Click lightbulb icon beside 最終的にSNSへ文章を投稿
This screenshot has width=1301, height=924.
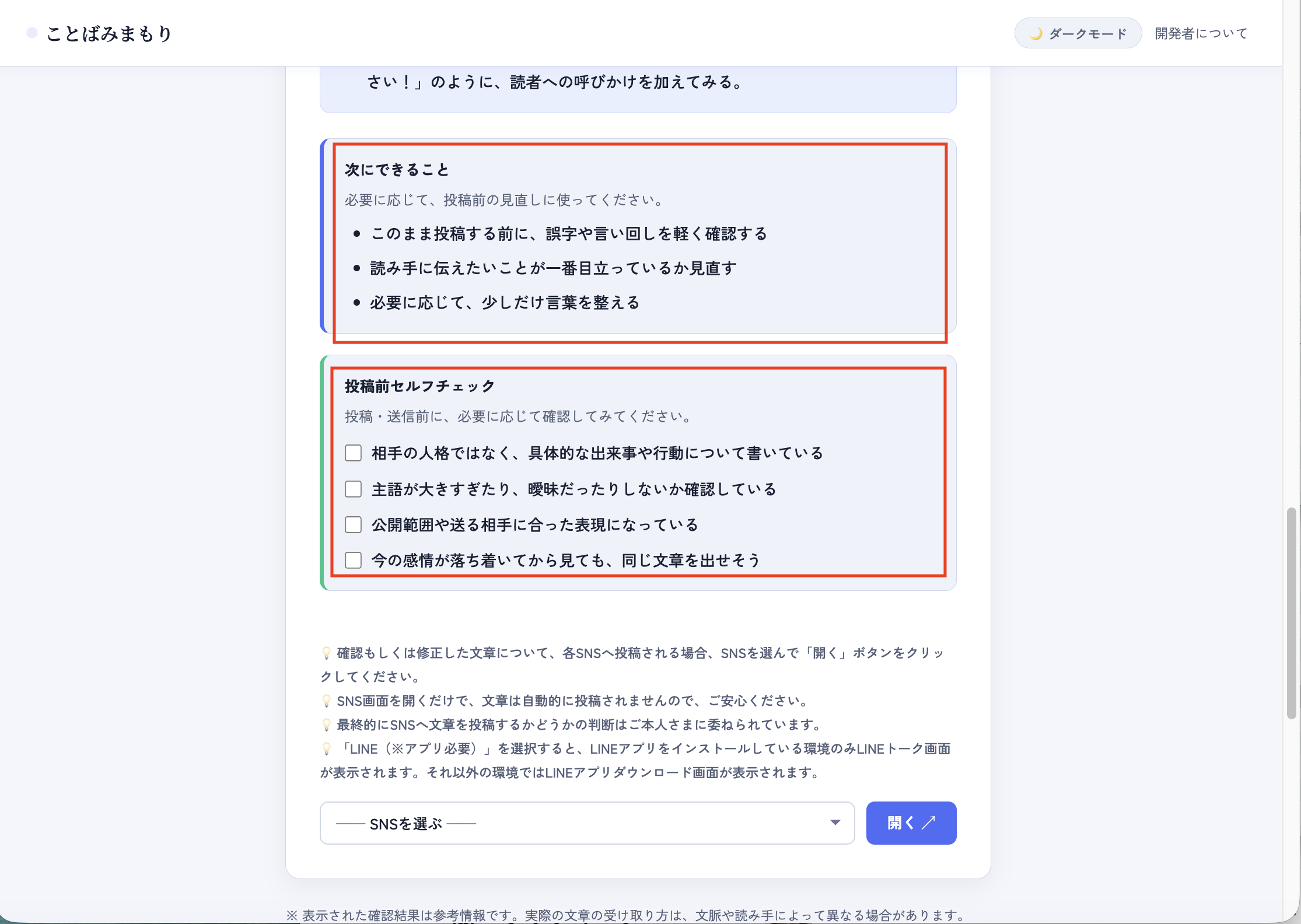pyautogui.click(x=327, y=724)
